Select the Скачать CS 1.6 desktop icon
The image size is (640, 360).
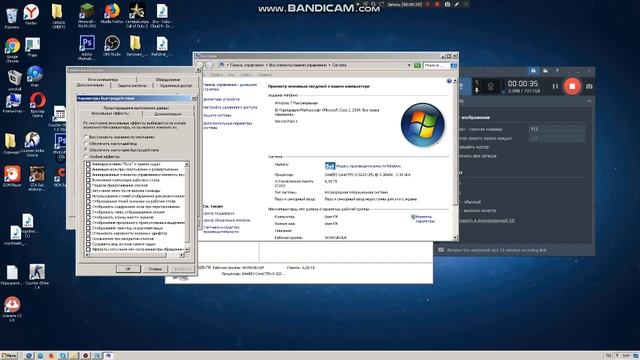point(12,309)
